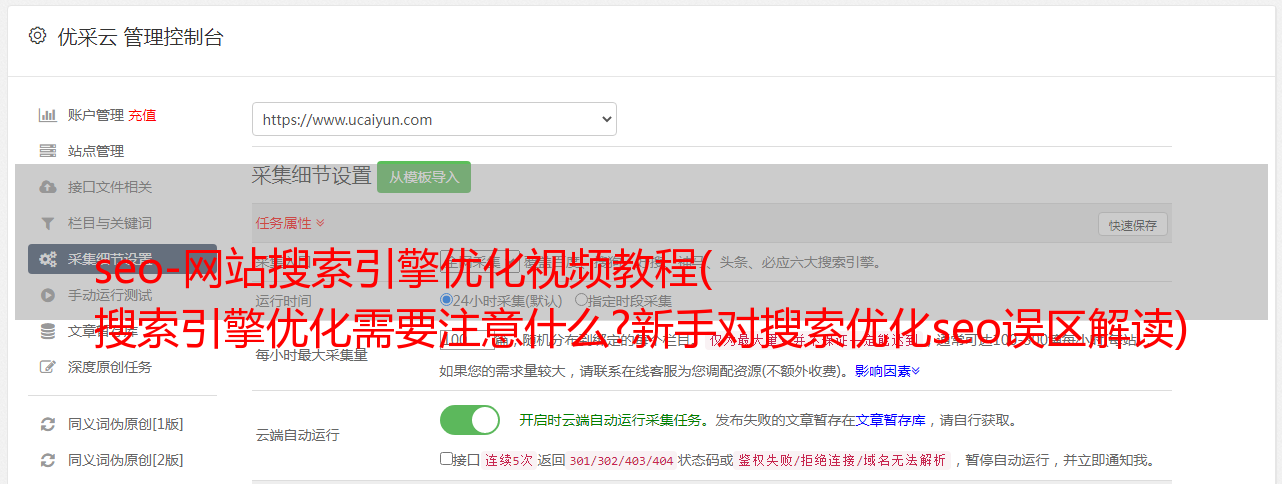Click the refresh icon for 同义词伪原创[2版]
The height and width of the screenshot is (484, 1282).
pos(47,460)
